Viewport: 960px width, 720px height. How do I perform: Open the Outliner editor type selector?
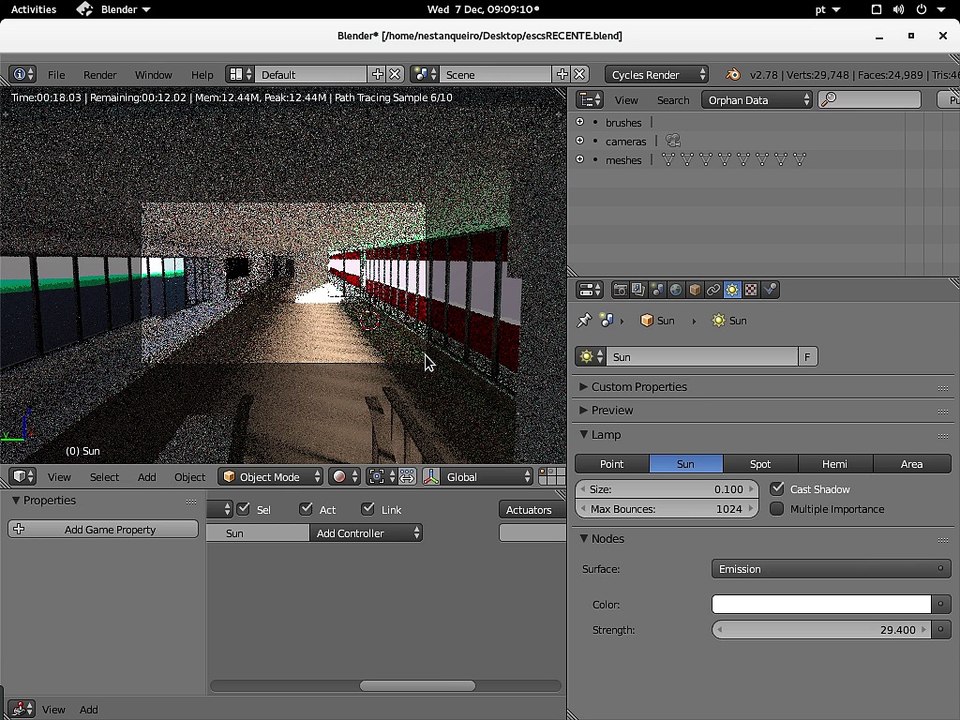click(x=590, y=100)
